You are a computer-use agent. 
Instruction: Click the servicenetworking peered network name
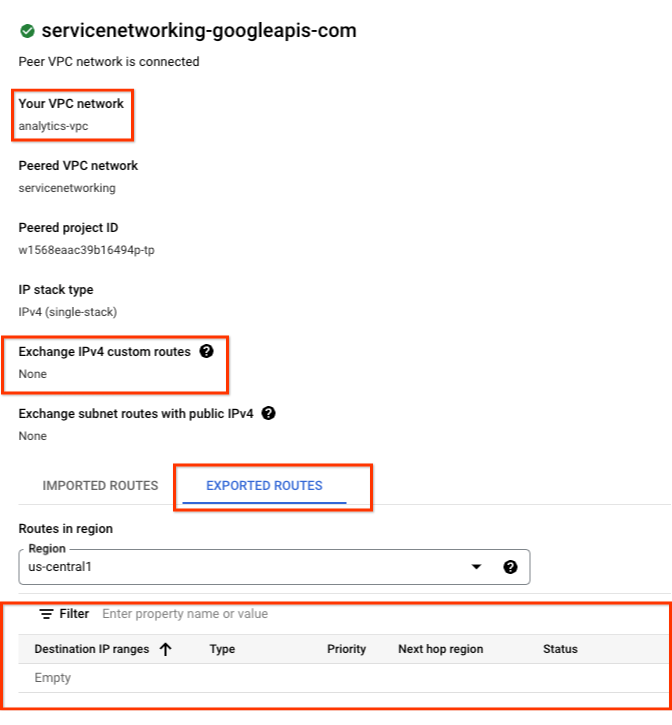pos(66,188)
